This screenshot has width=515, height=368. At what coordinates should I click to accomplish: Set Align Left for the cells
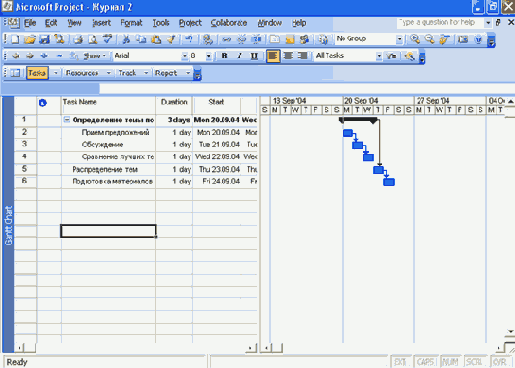273,56
